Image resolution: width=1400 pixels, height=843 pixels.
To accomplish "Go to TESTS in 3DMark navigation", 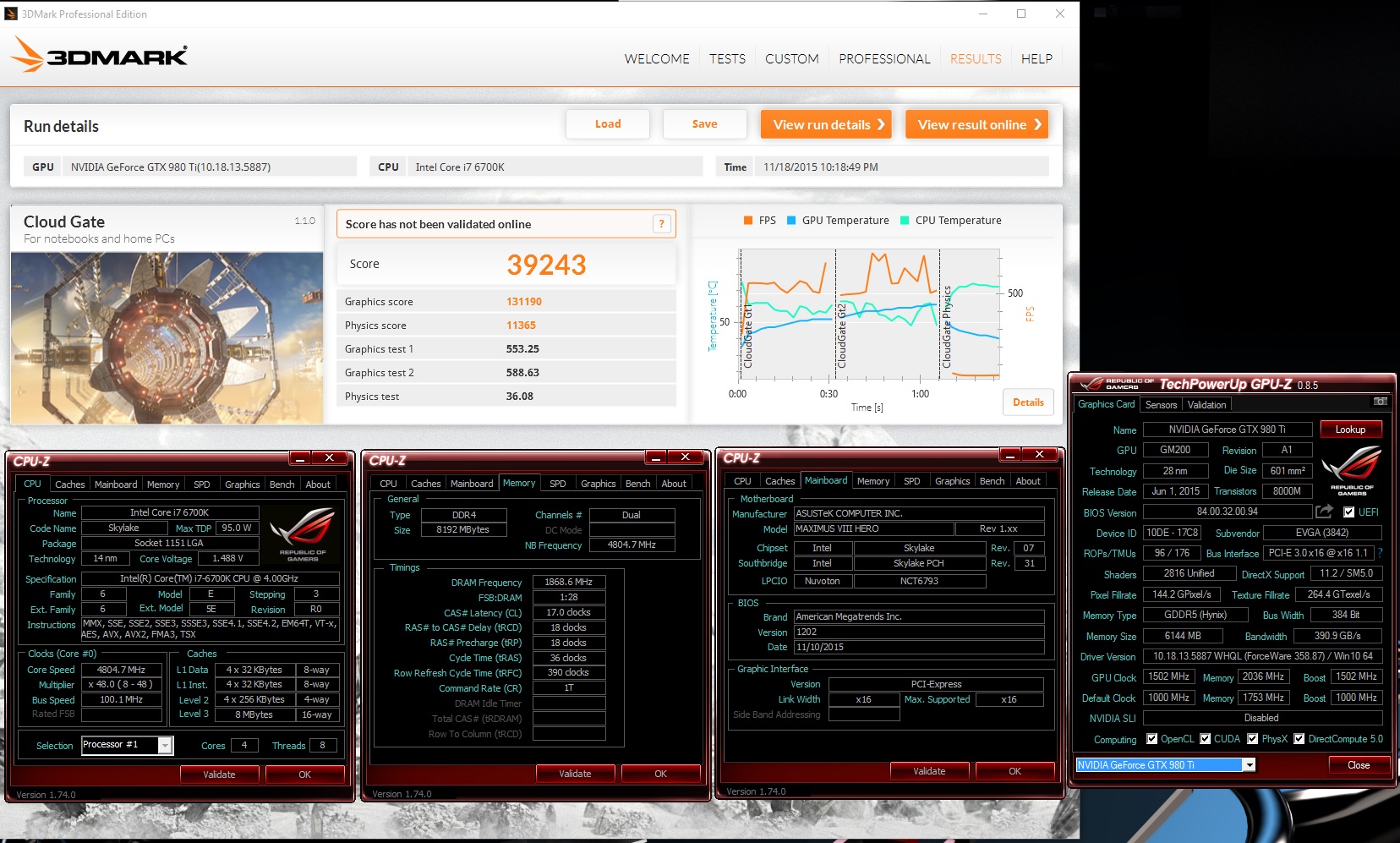I will tap(727, 59).
